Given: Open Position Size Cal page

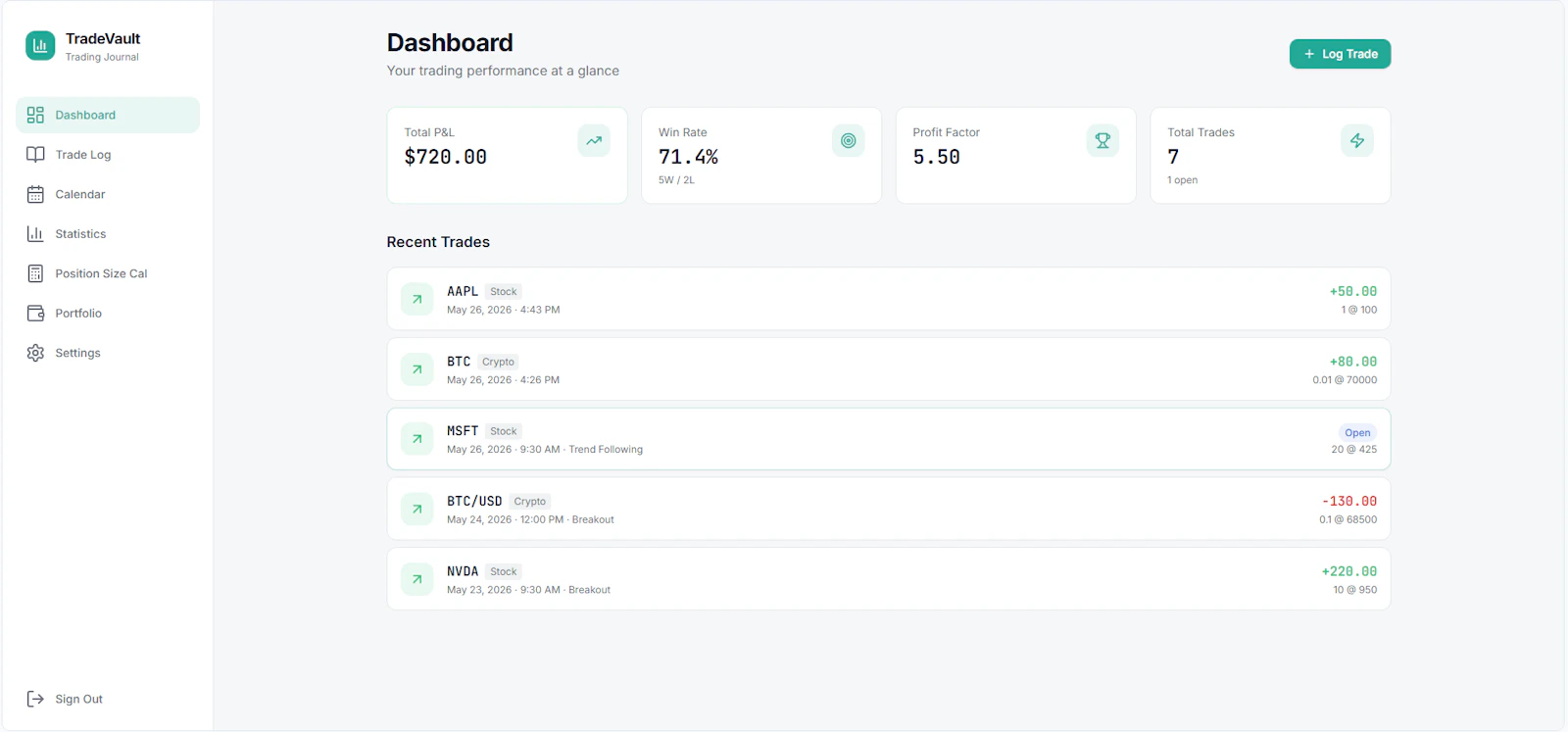Looking at the screenshot, I should tap(108, 273).
